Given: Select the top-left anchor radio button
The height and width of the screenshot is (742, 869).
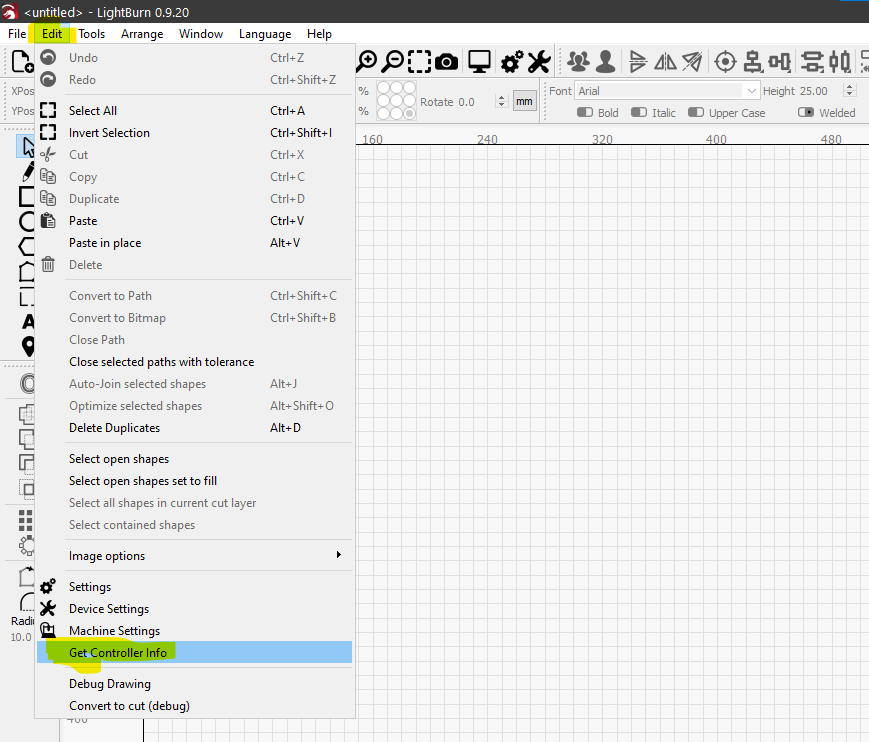Looking at the screenshot, I should (x=383, y=88).
